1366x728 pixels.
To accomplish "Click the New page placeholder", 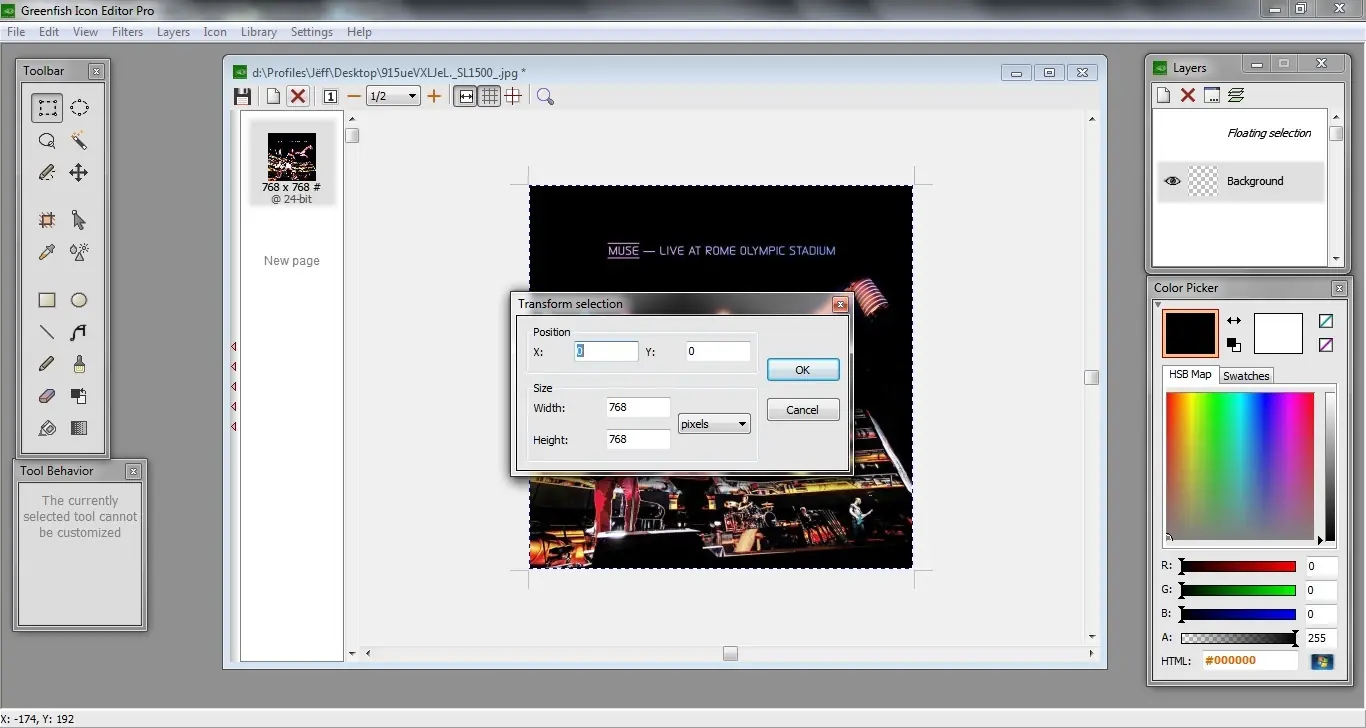I will 292,261.
